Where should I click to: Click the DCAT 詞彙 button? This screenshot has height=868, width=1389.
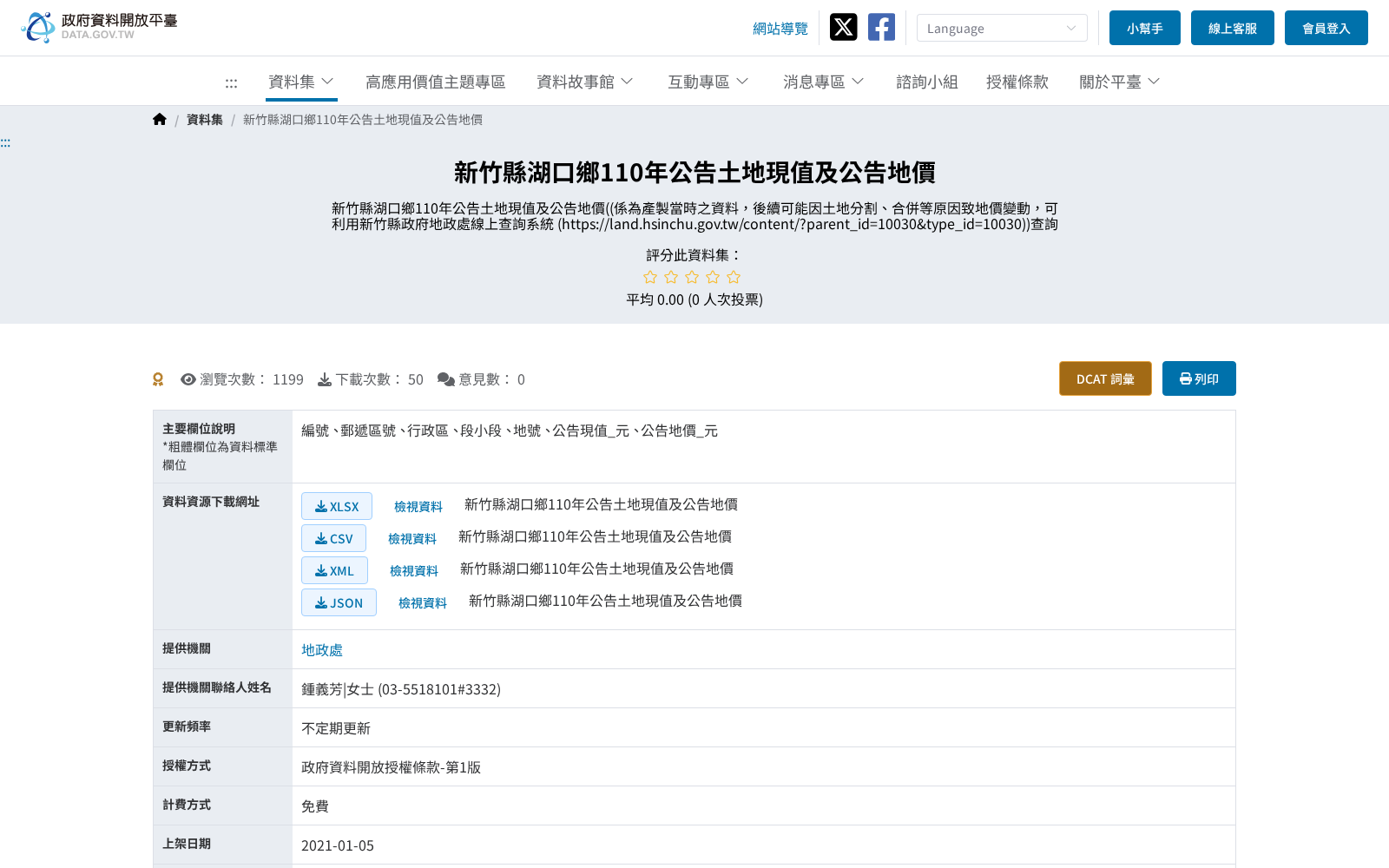[x=1105, y=378]
